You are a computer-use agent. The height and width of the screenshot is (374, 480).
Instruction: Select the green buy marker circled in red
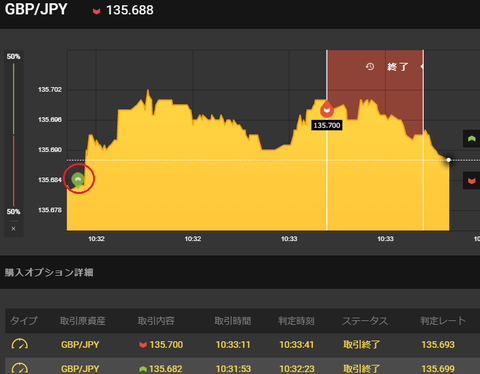coord(78,180)
